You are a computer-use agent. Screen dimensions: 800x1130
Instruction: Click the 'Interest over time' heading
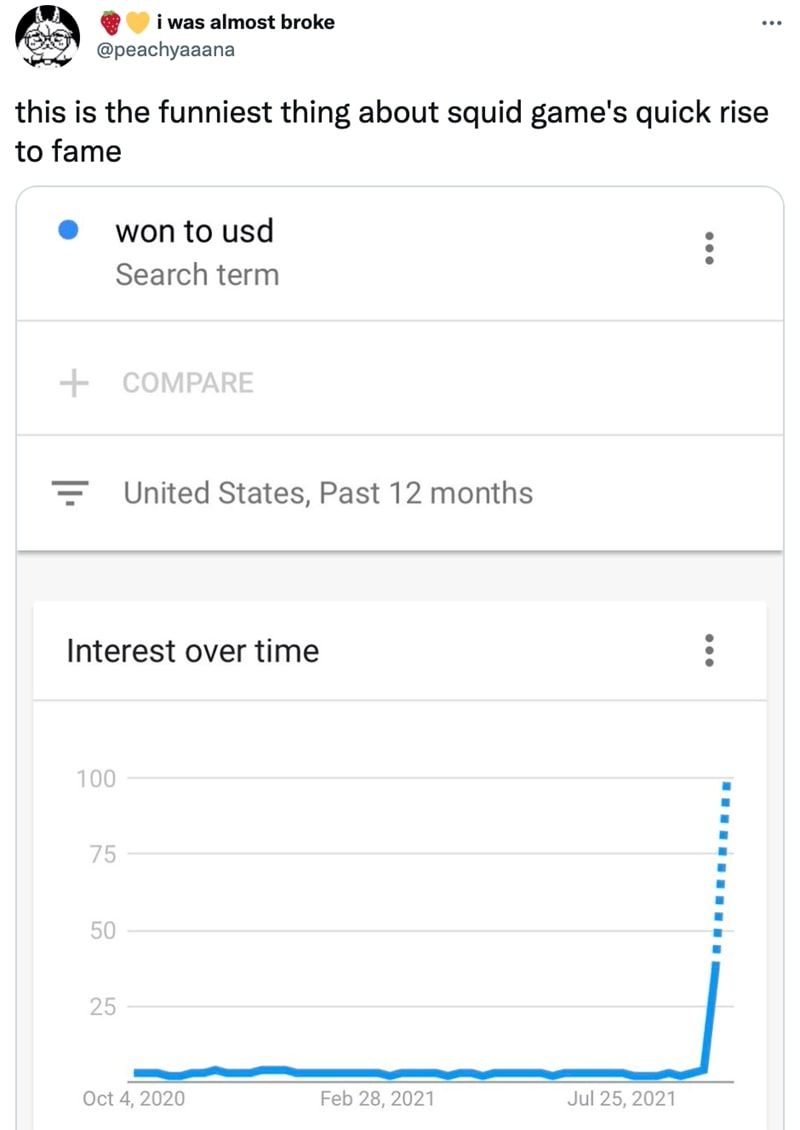(x=193, y=651)
